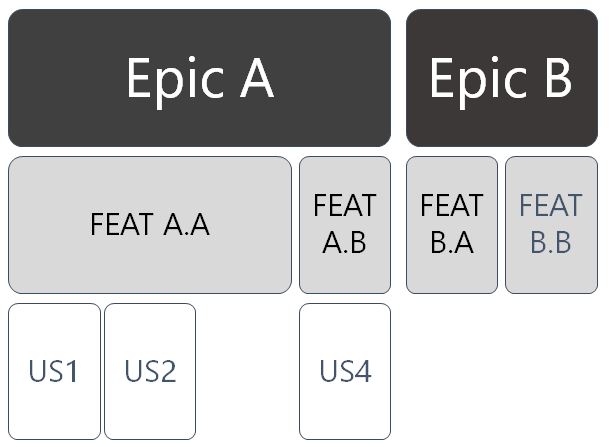Select the narrower dark epic header
The image size is (610, 447).
point(502,78)
